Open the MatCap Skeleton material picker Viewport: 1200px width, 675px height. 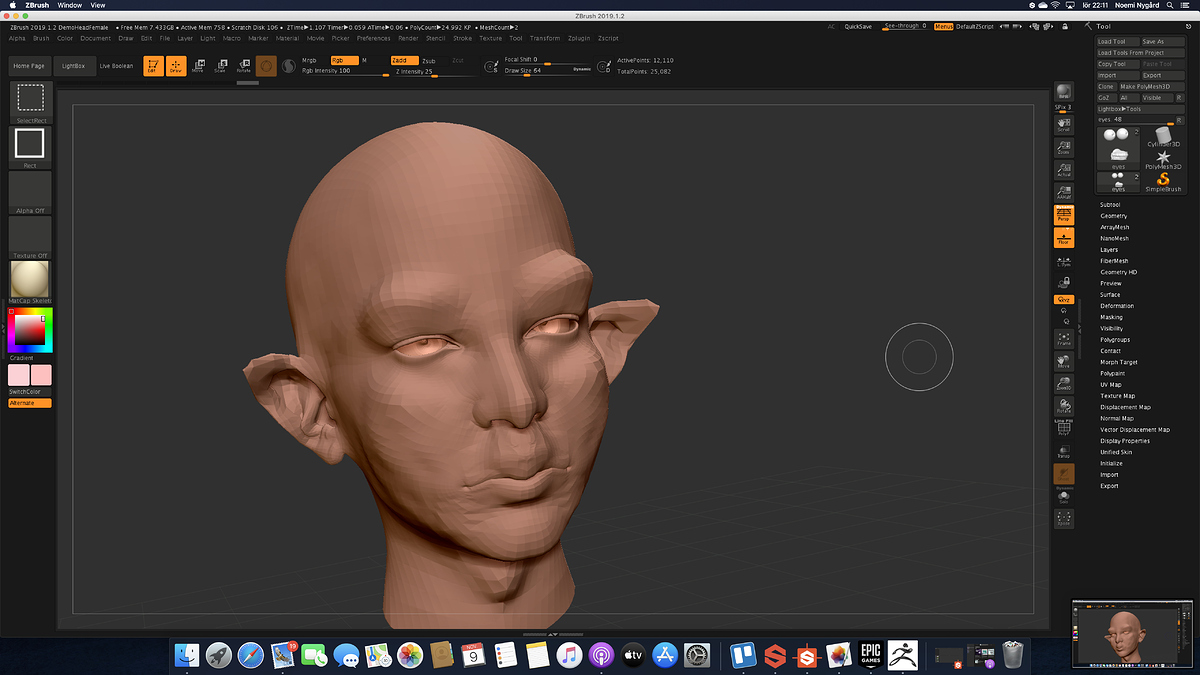(x=30, y=281)
